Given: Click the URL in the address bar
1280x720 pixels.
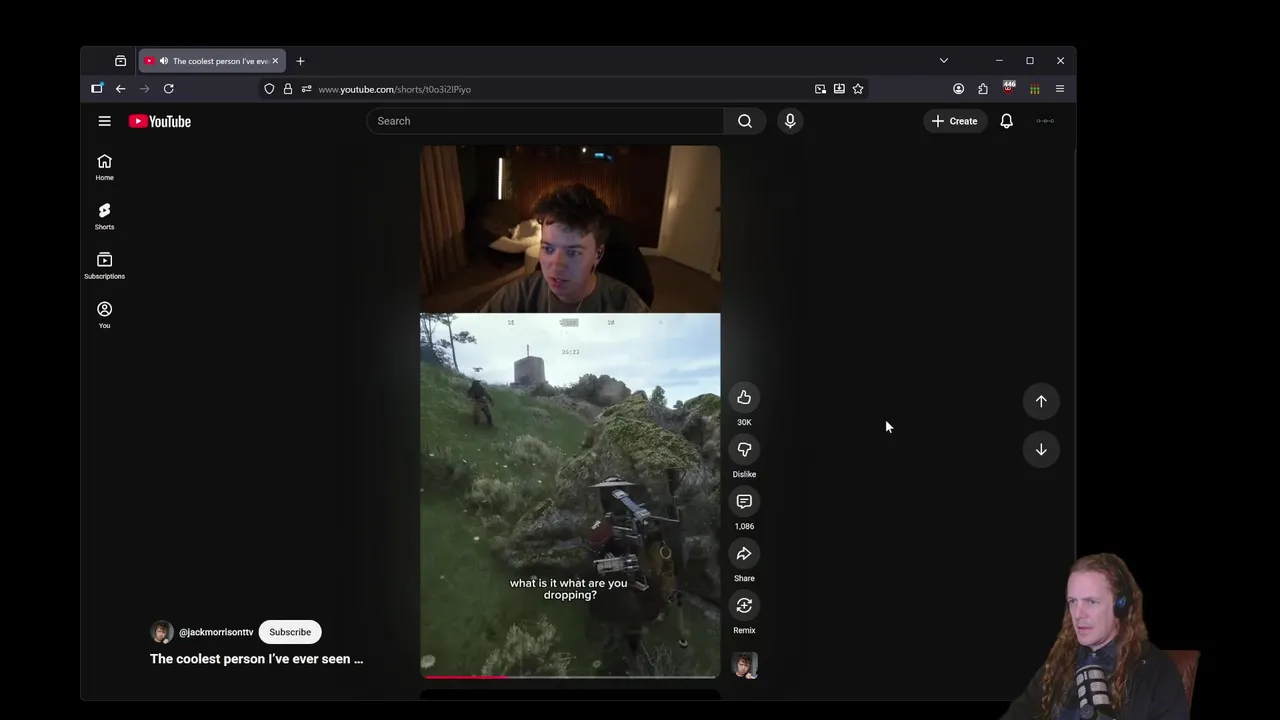Looking at the screenshot, I should click(394, 89).
